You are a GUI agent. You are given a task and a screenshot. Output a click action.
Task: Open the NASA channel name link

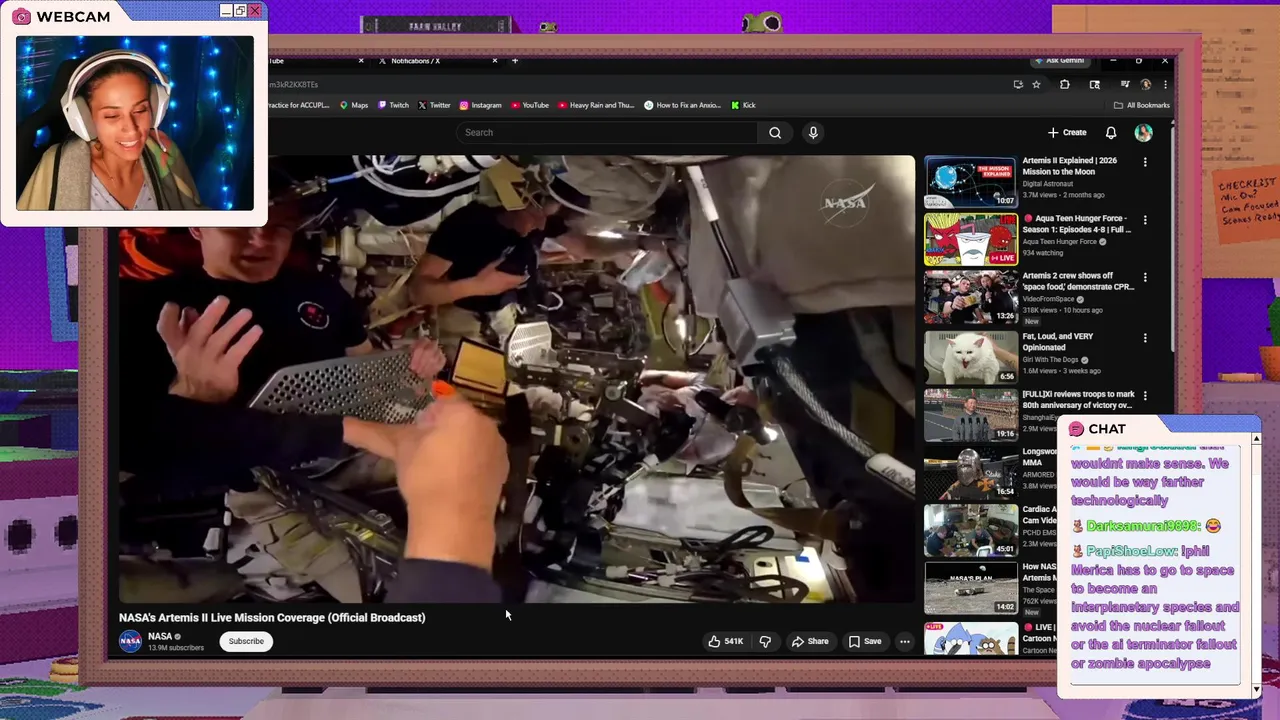tap(160, 636)
